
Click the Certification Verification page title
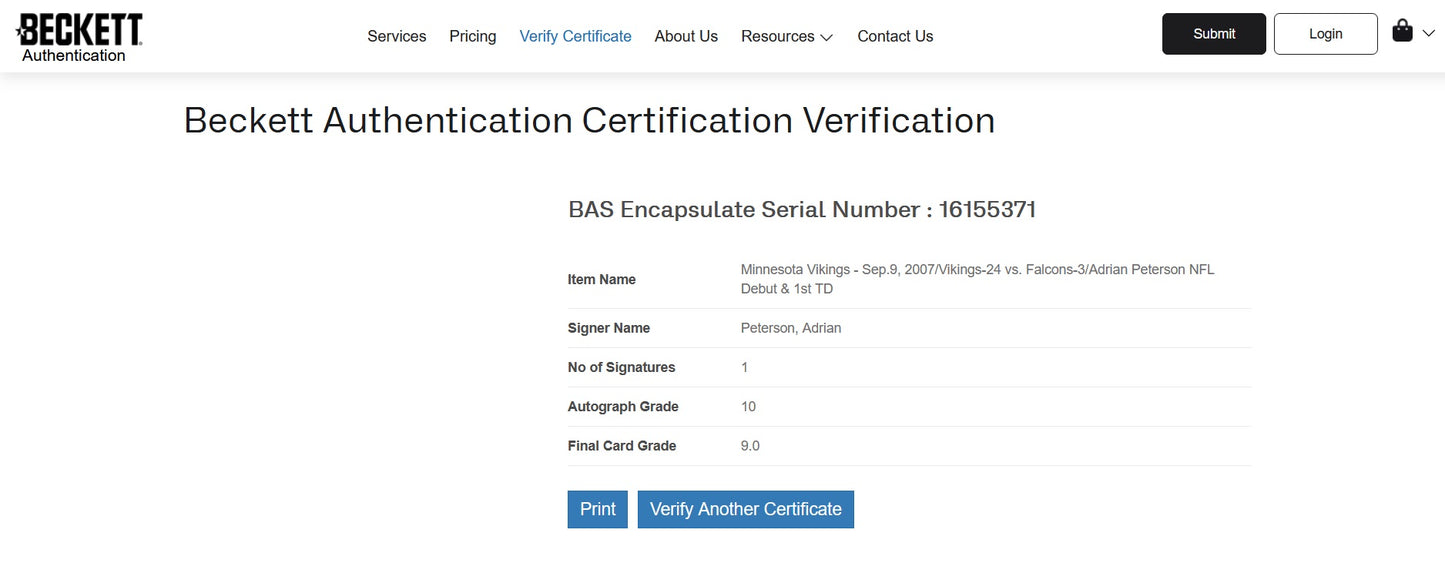coord(589,121)
